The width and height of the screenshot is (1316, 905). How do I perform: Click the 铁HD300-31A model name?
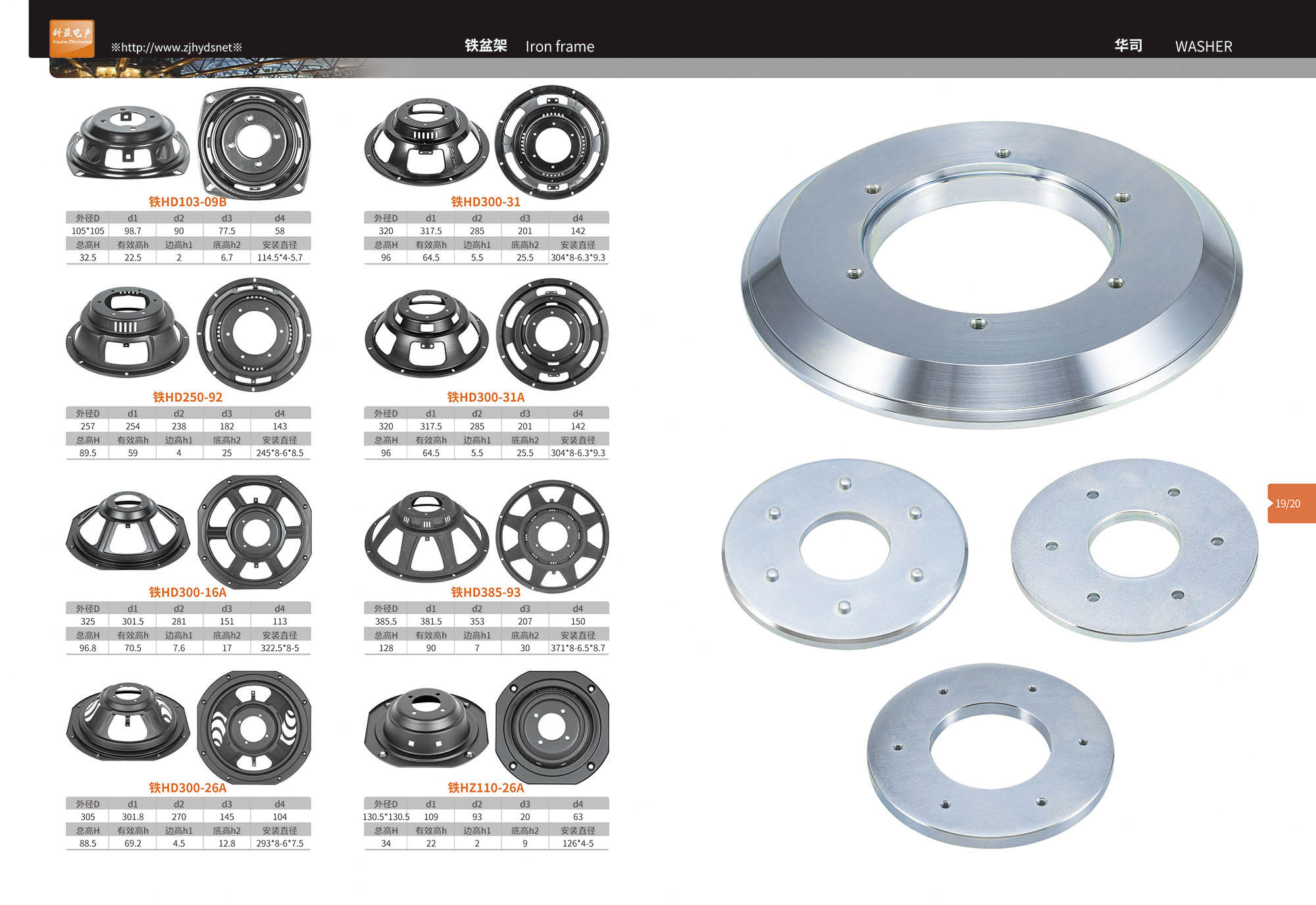click(x=486, y=397)
